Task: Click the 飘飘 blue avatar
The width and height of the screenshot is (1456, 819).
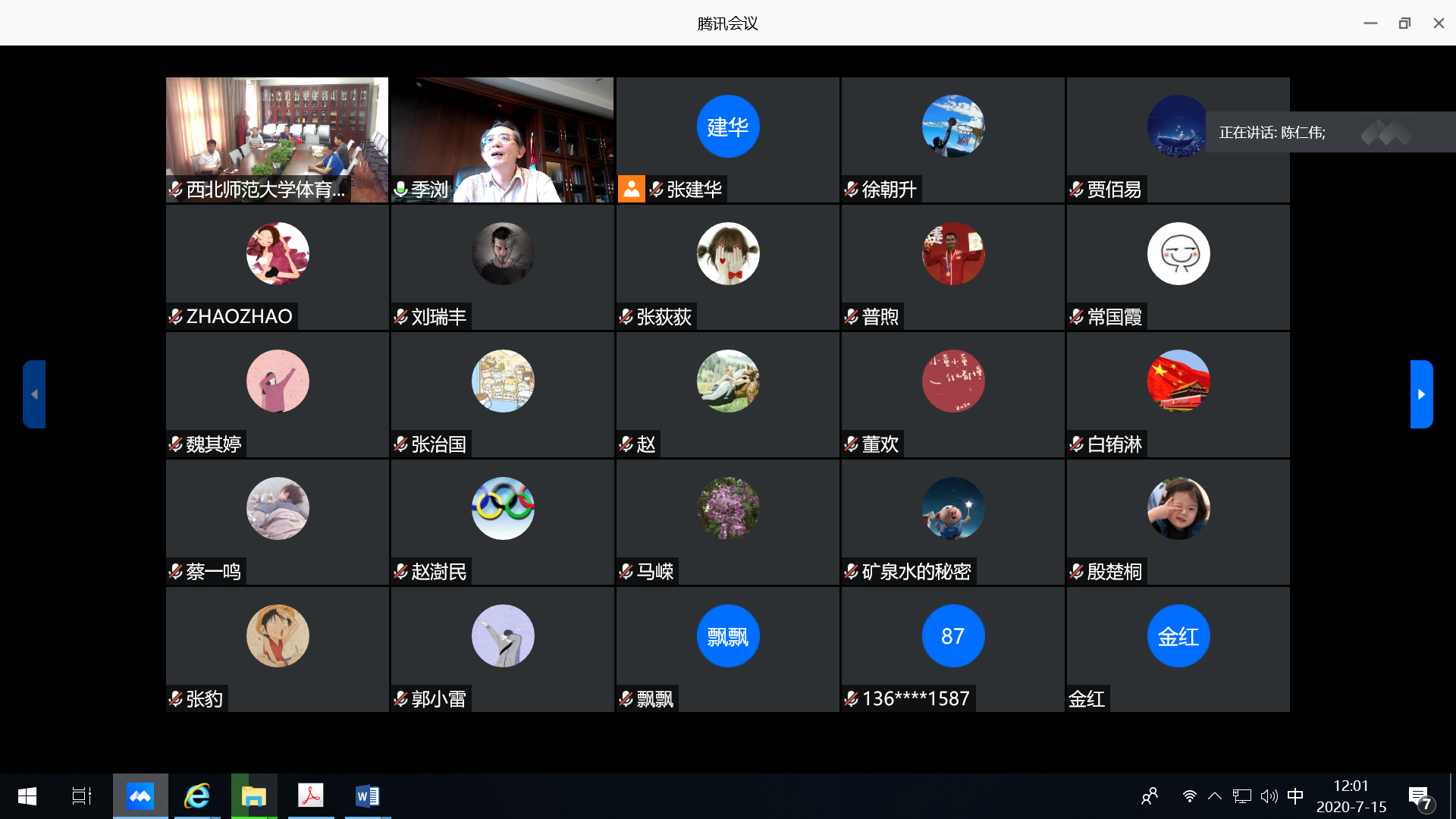Action: [x=727, y=635]
